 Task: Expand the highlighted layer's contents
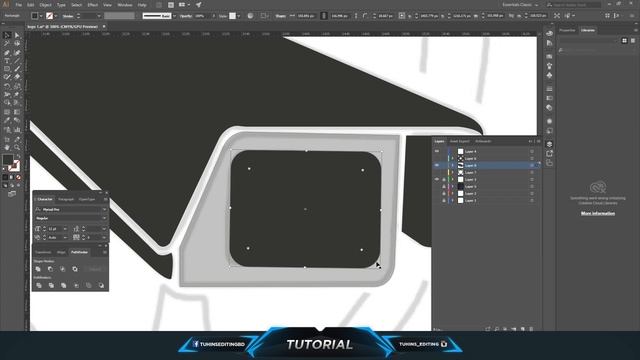[453, 165]
